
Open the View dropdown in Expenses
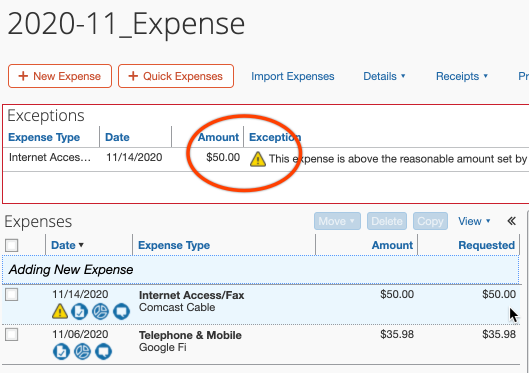(x=474, y=221)
